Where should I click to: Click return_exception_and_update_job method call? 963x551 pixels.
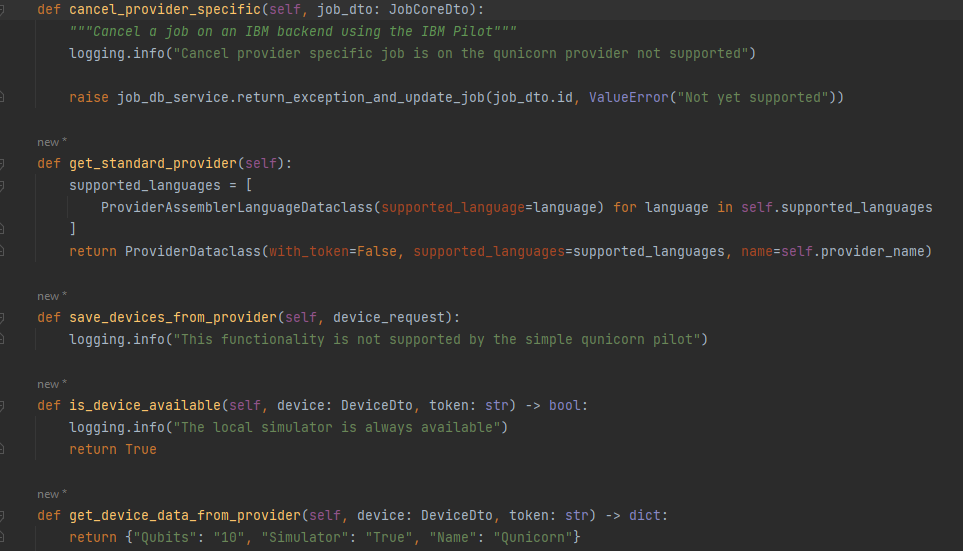coord(361,98)
